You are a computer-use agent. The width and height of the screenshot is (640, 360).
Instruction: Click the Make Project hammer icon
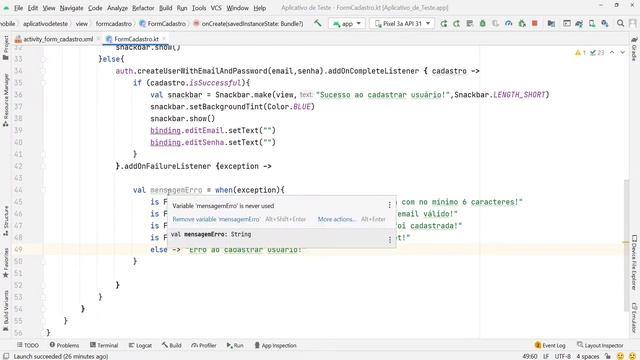tap(318, 23)
